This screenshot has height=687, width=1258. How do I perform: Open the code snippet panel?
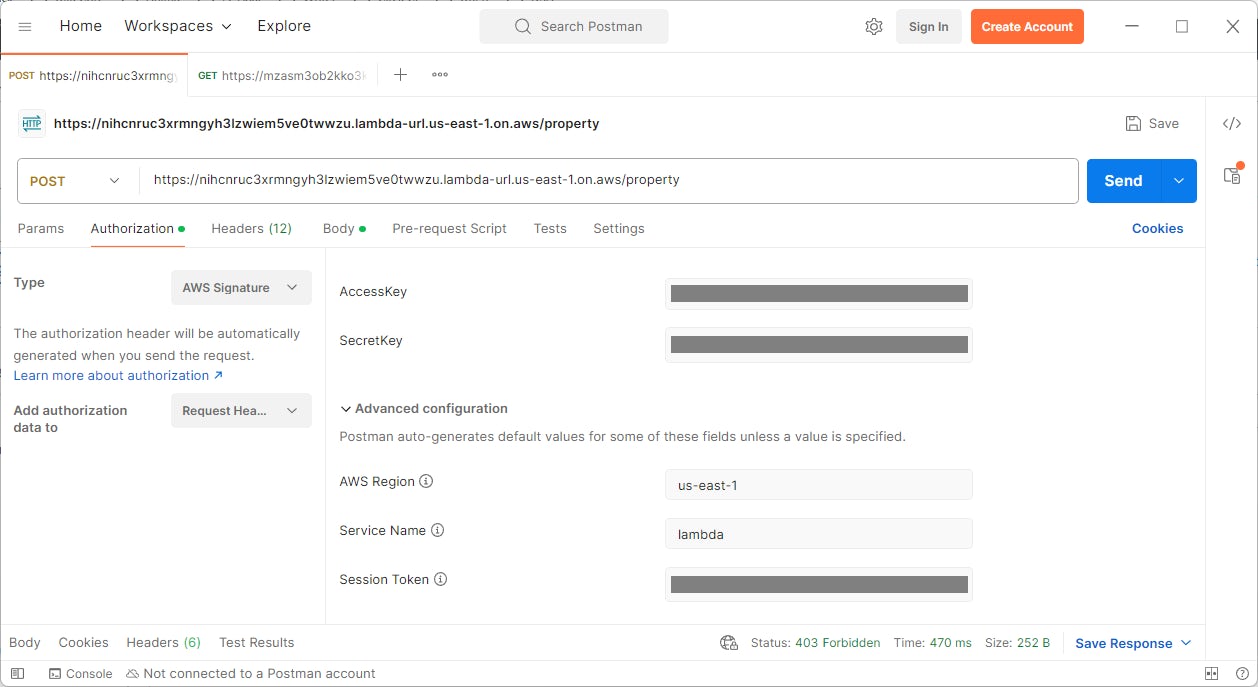coord(1232,123)
